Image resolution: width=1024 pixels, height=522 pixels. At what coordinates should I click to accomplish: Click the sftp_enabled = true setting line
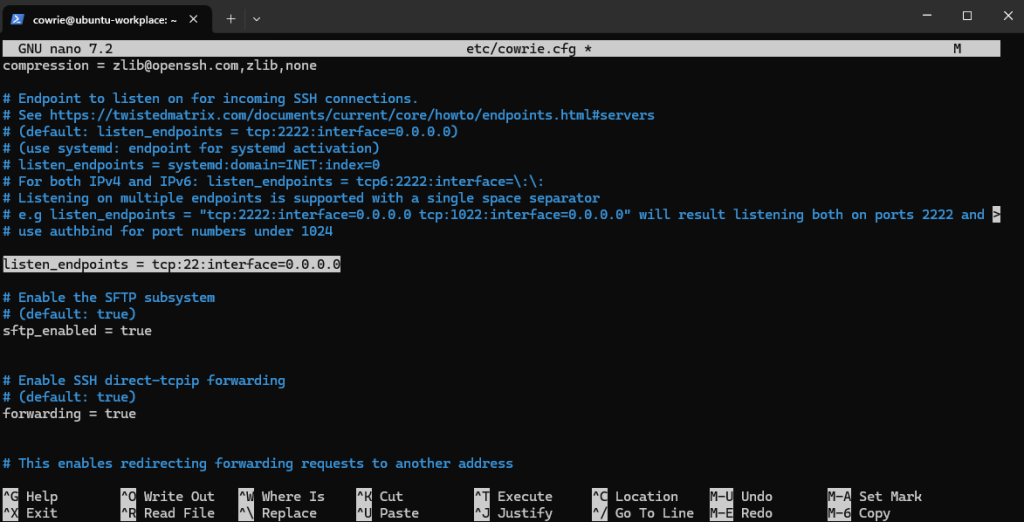click(77, 330)
